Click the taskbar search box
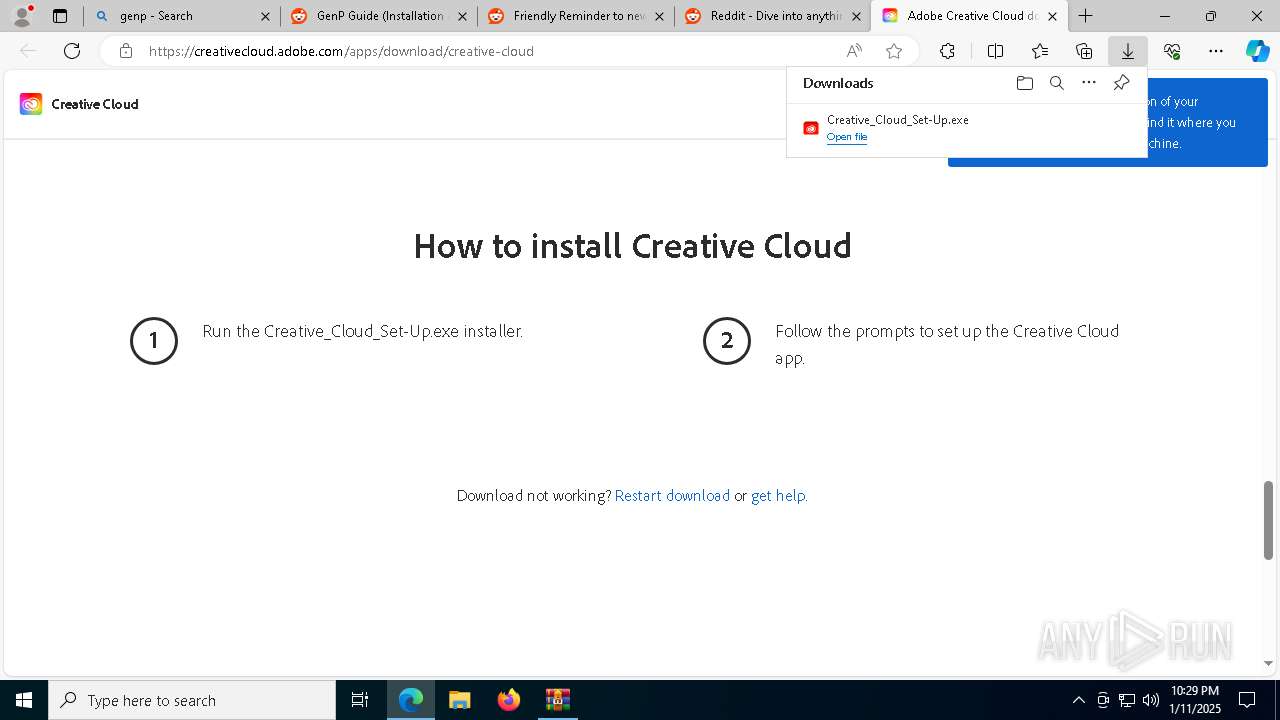 tap(192, 700)
